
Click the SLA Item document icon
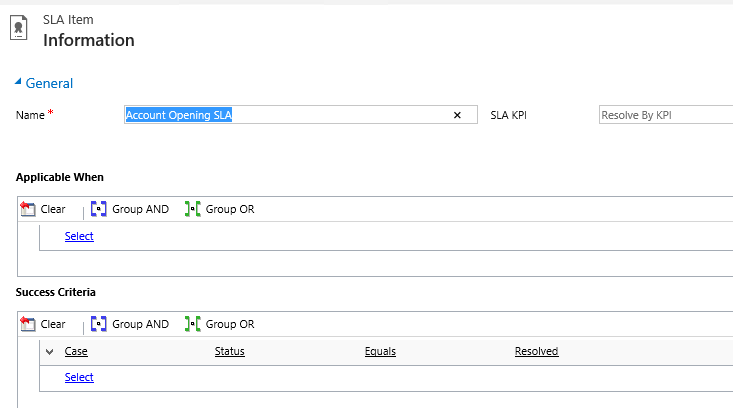pos(18,29)
